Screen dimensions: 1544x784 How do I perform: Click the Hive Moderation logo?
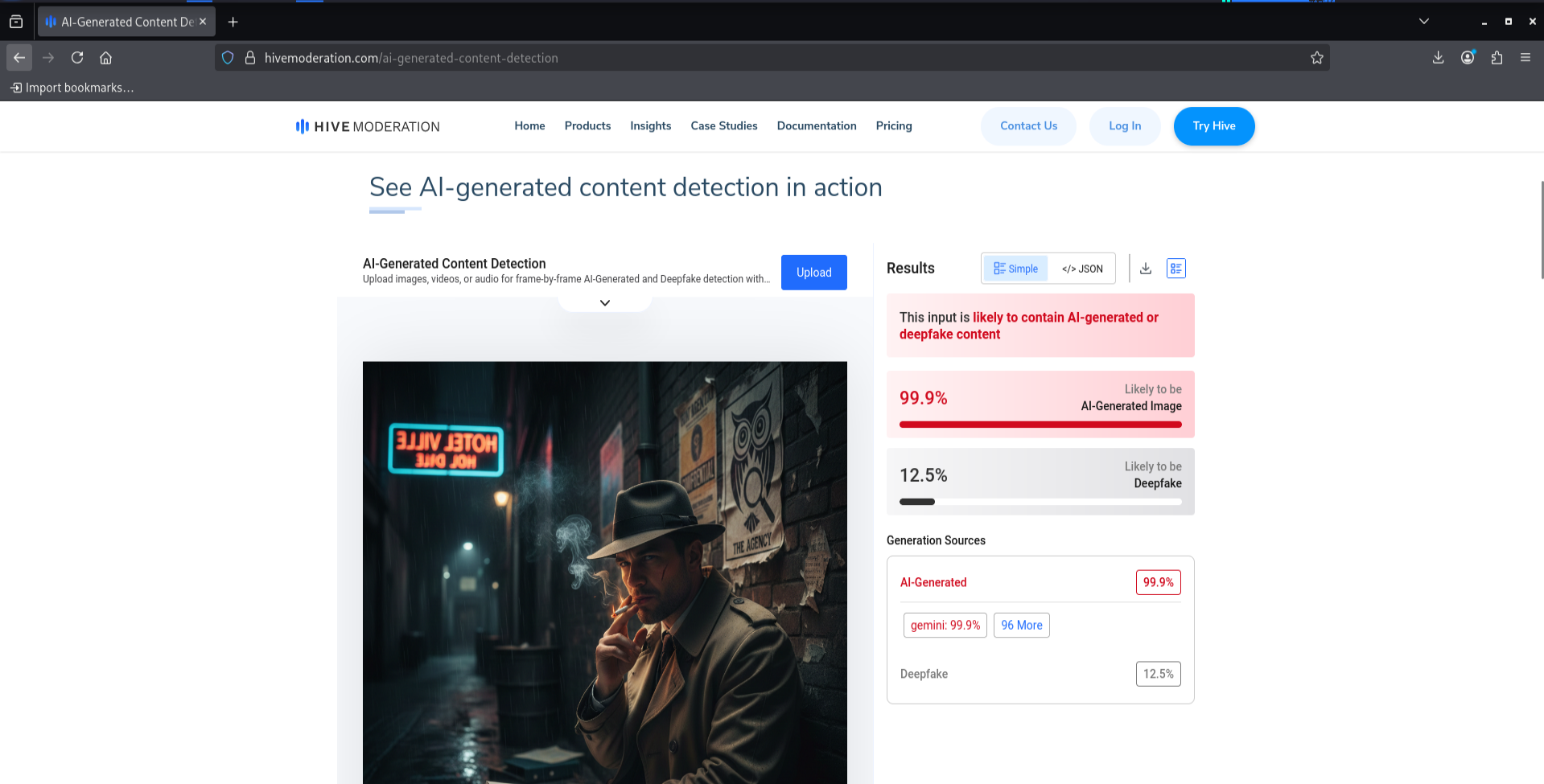click(367, 126)
